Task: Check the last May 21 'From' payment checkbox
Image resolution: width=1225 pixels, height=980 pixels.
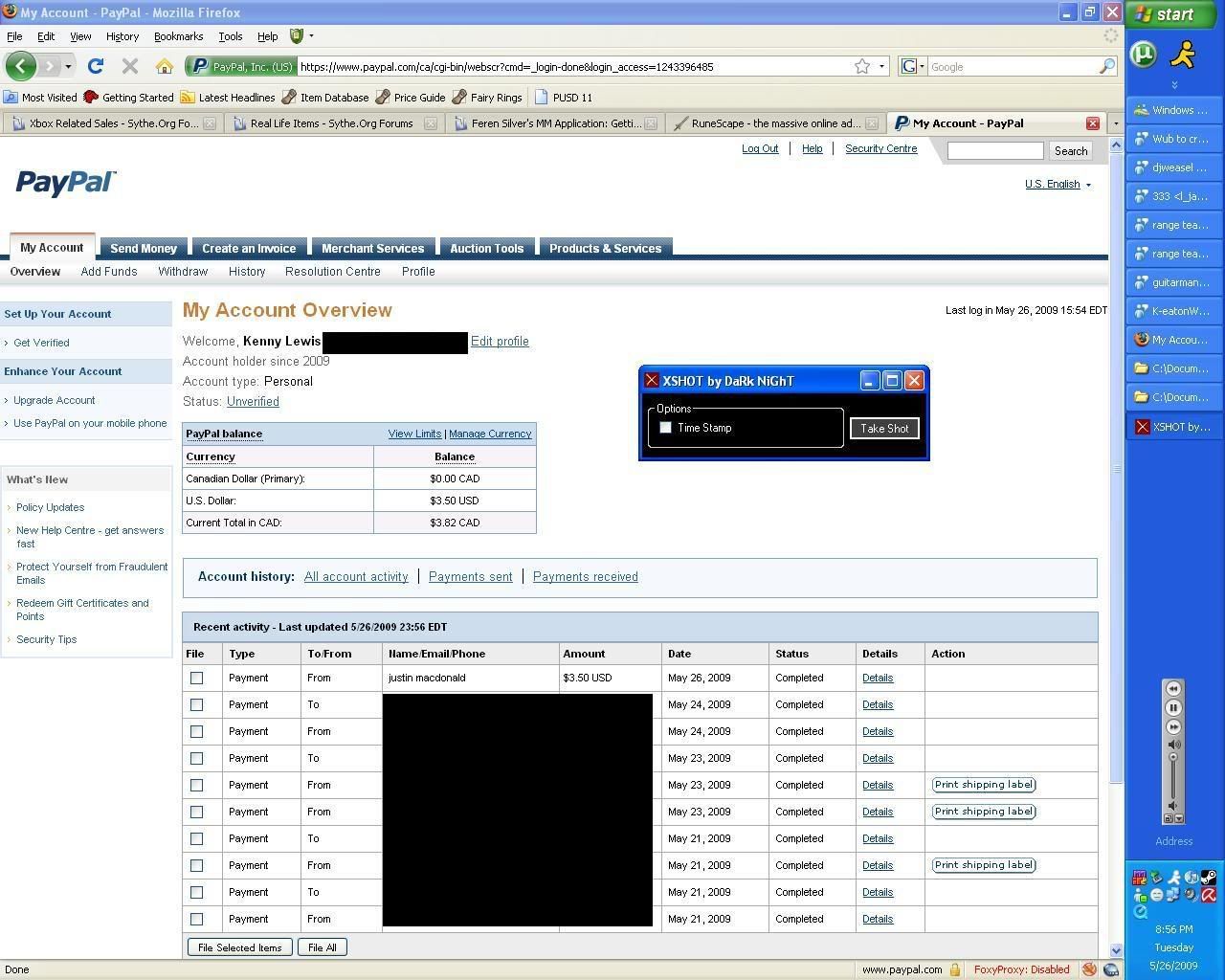Action: (197, 919)
